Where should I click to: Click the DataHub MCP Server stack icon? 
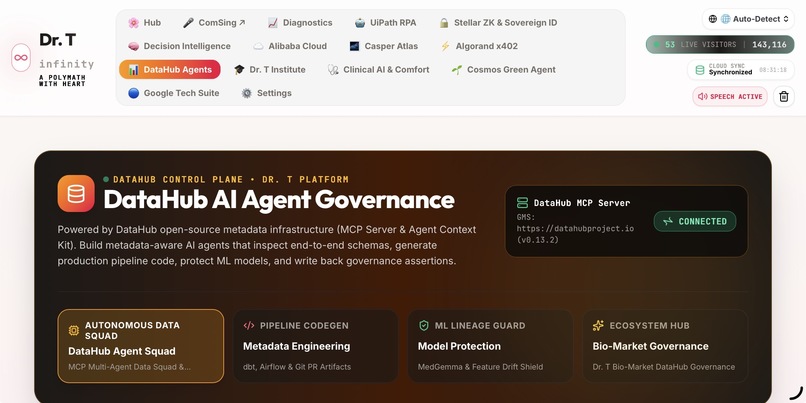click(x=522, y=203)
